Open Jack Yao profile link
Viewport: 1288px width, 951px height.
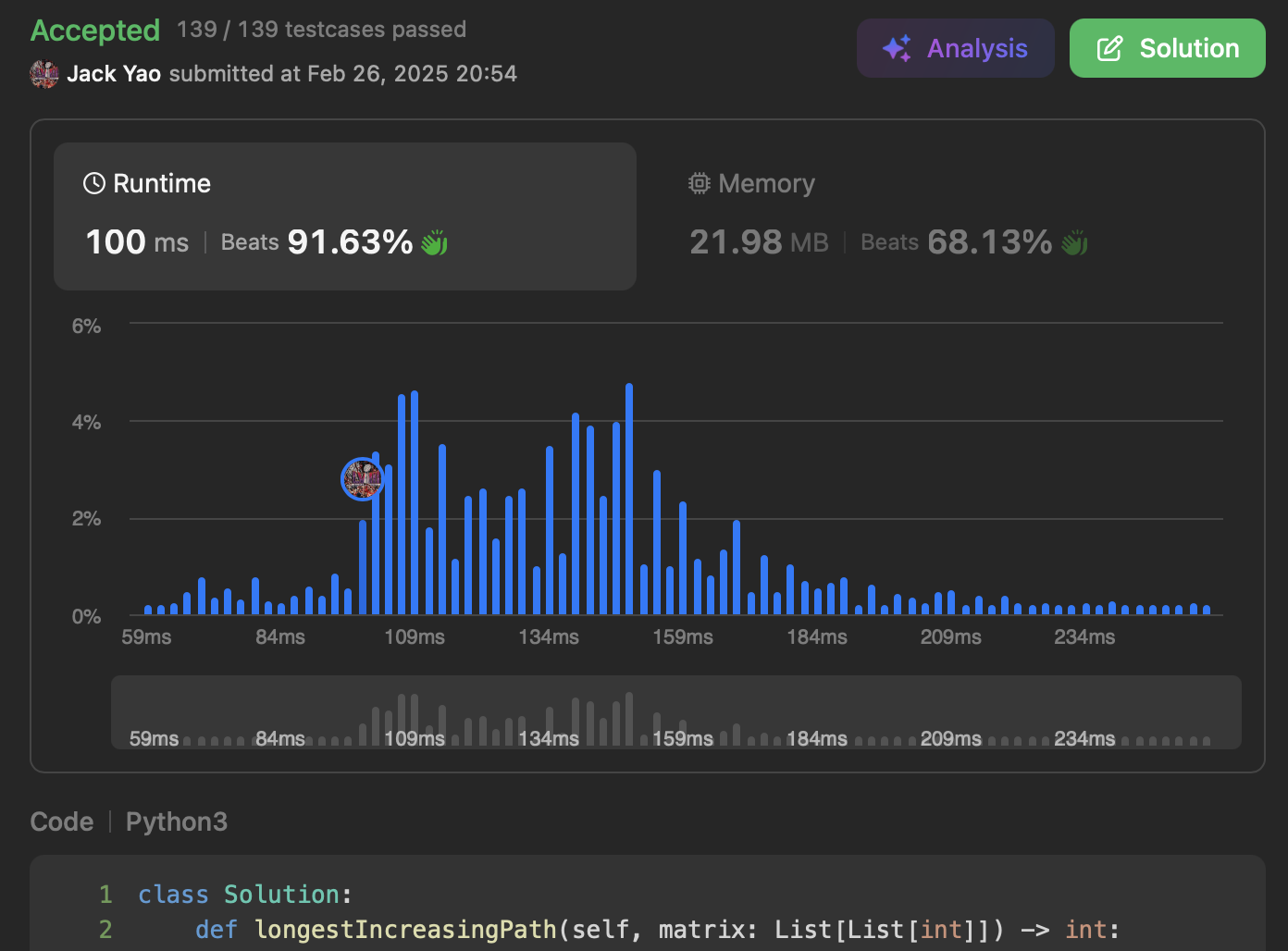tap(114, 74)
